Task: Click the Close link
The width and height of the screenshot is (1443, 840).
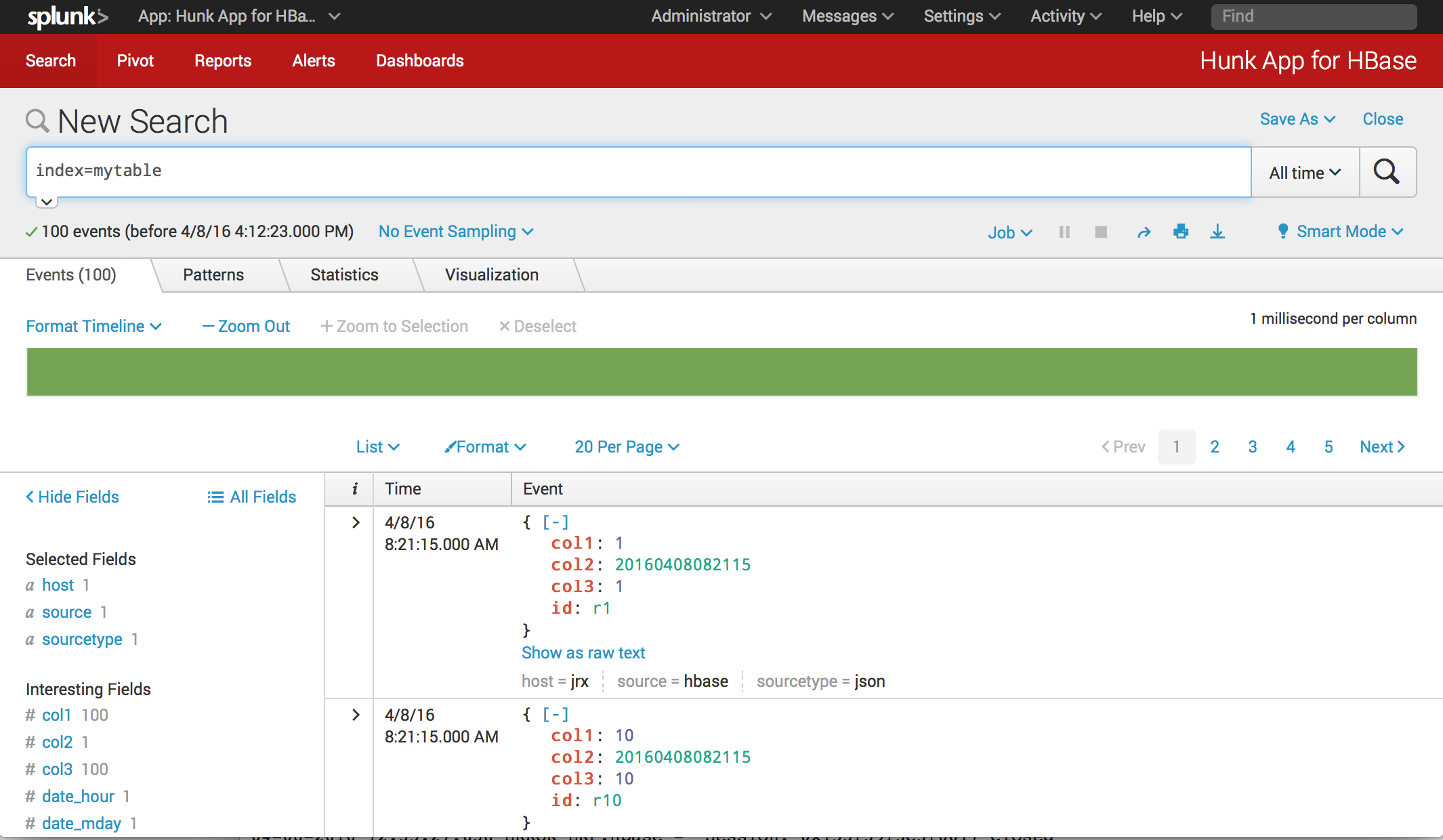Action: (x=1383, y=119)
